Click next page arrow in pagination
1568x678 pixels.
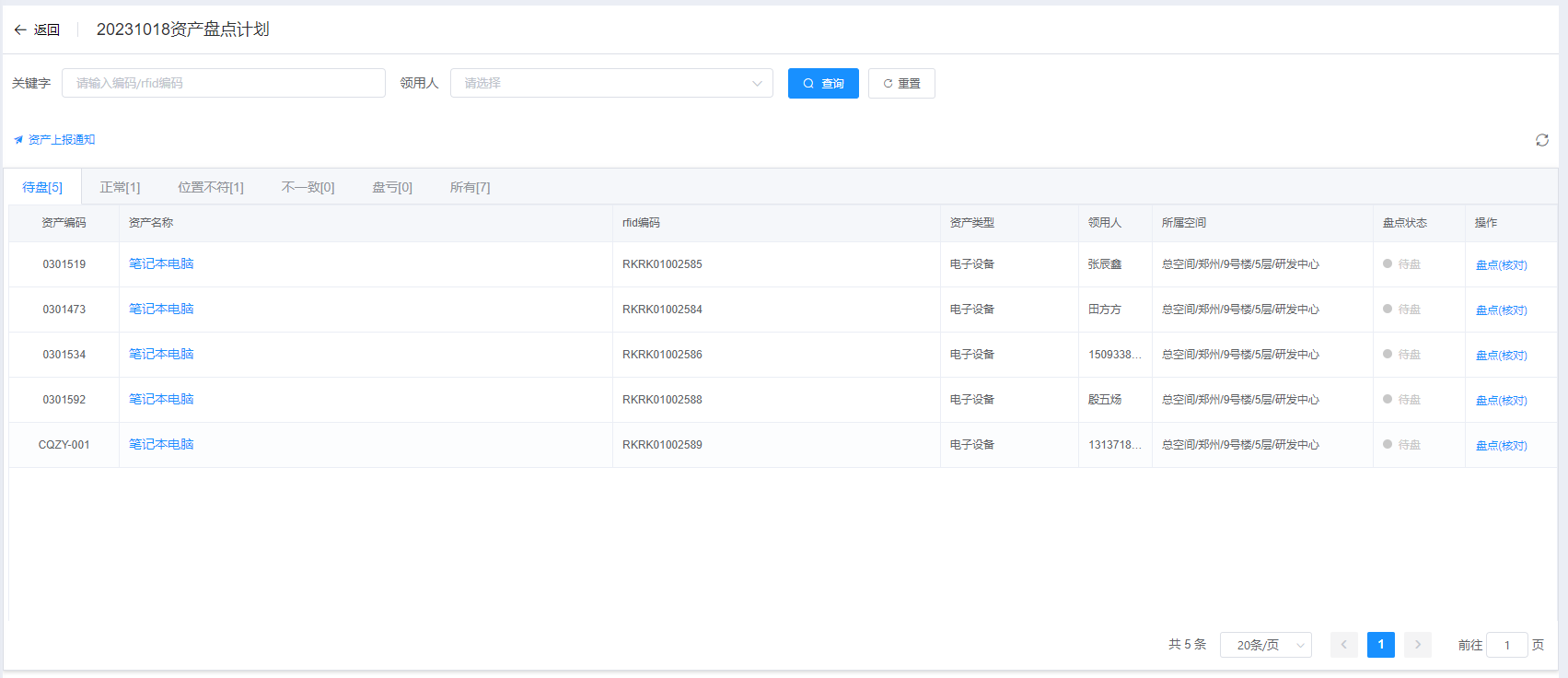[x=1418, y=645]
